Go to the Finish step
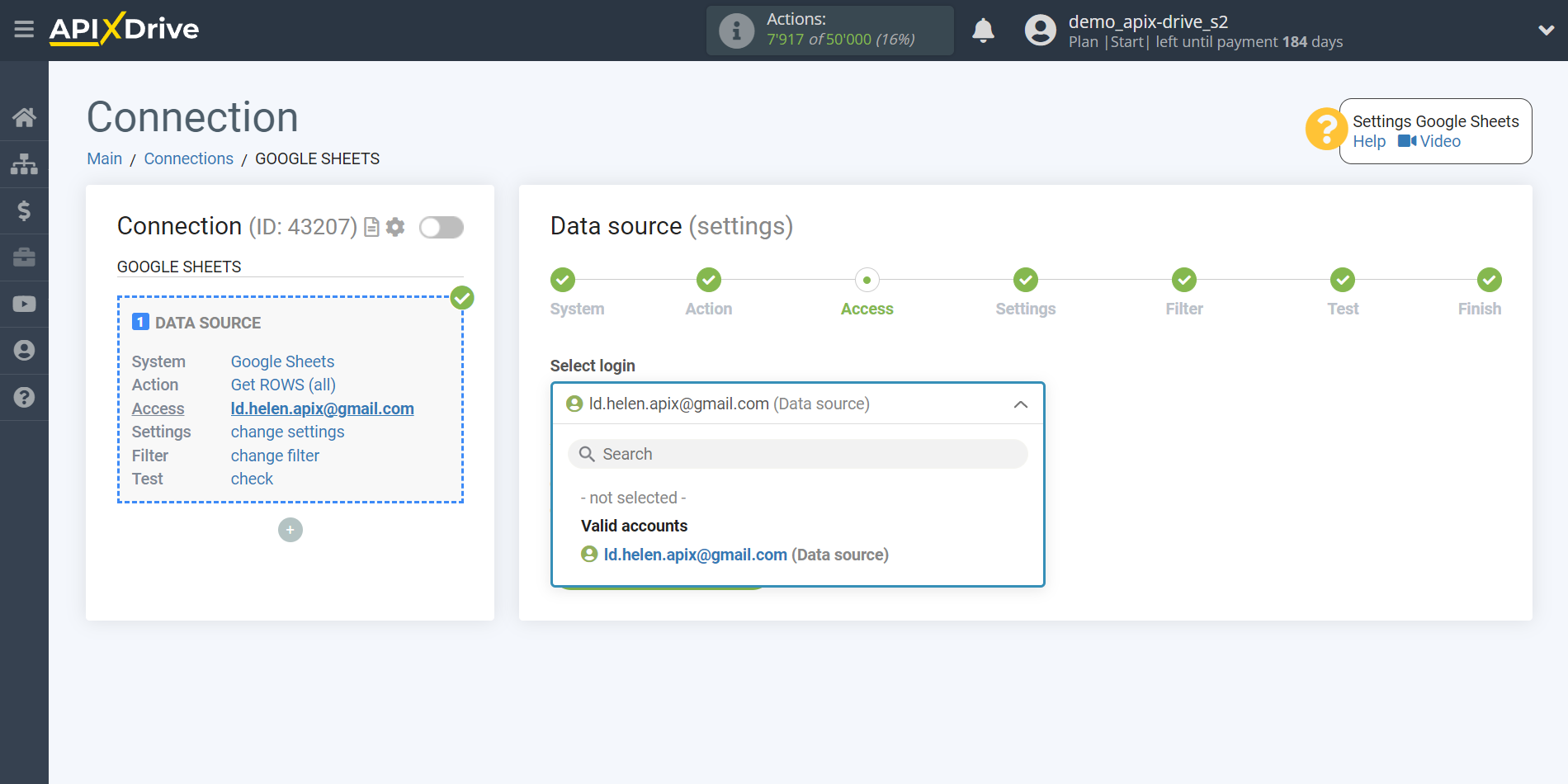This screenshot has width=1568, height=784. tap(1489, 280)
